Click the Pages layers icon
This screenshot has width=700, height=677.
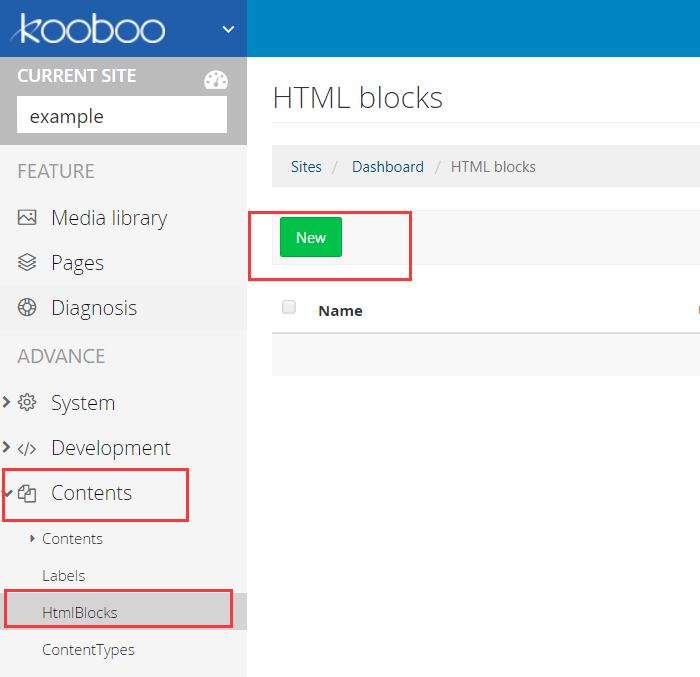[27, 262]
